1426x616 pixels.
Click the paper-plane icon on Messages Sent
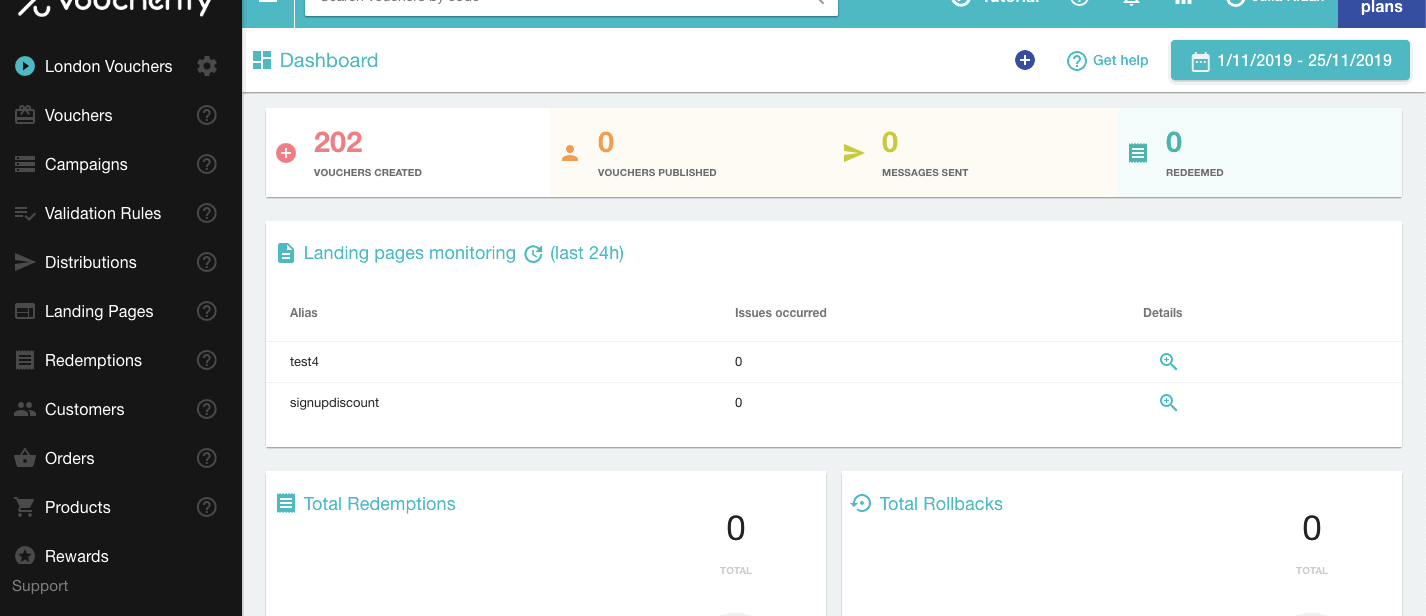[853, 153]
